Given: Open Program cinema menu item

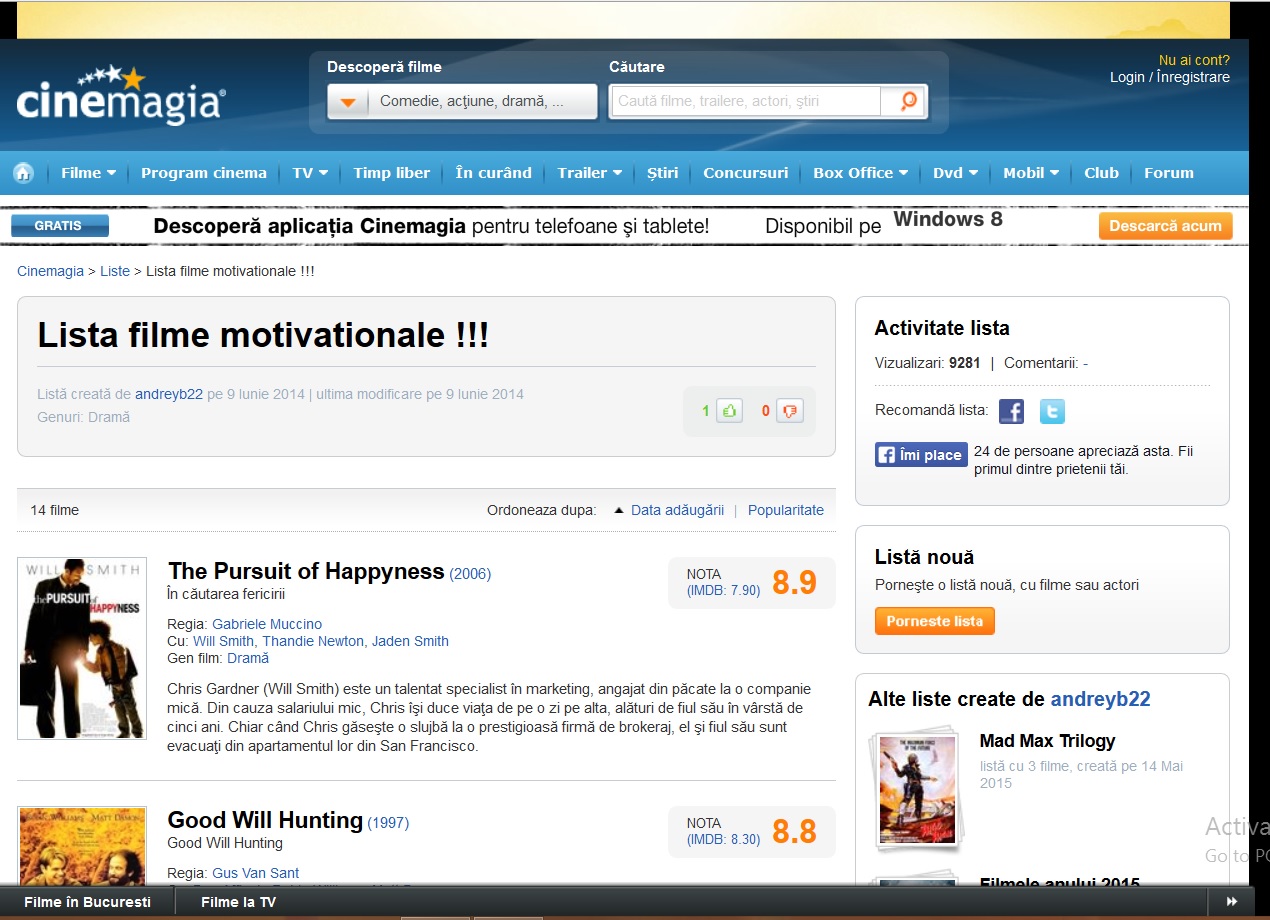Looking at the screenshot, I should 204,173.
